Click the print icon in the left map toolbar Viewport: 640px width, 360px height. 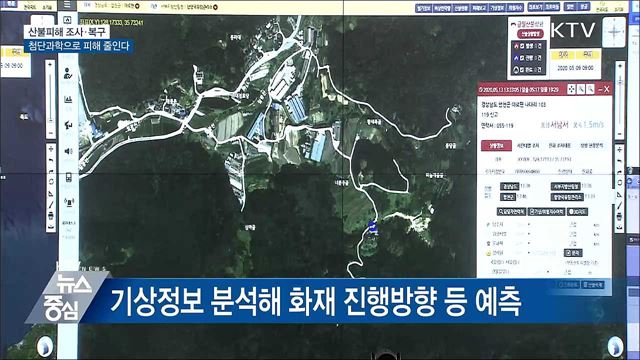coord(51,216)
